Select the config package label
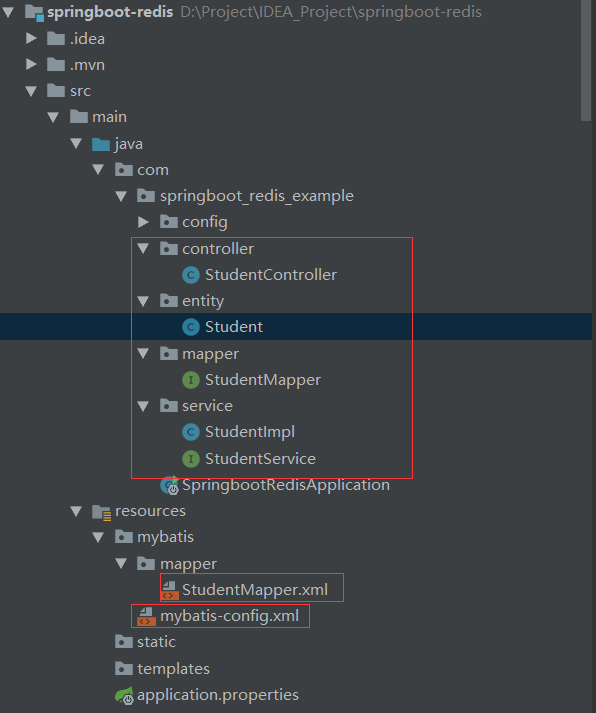This screenshot has width=596, height=713. (205, 222)
